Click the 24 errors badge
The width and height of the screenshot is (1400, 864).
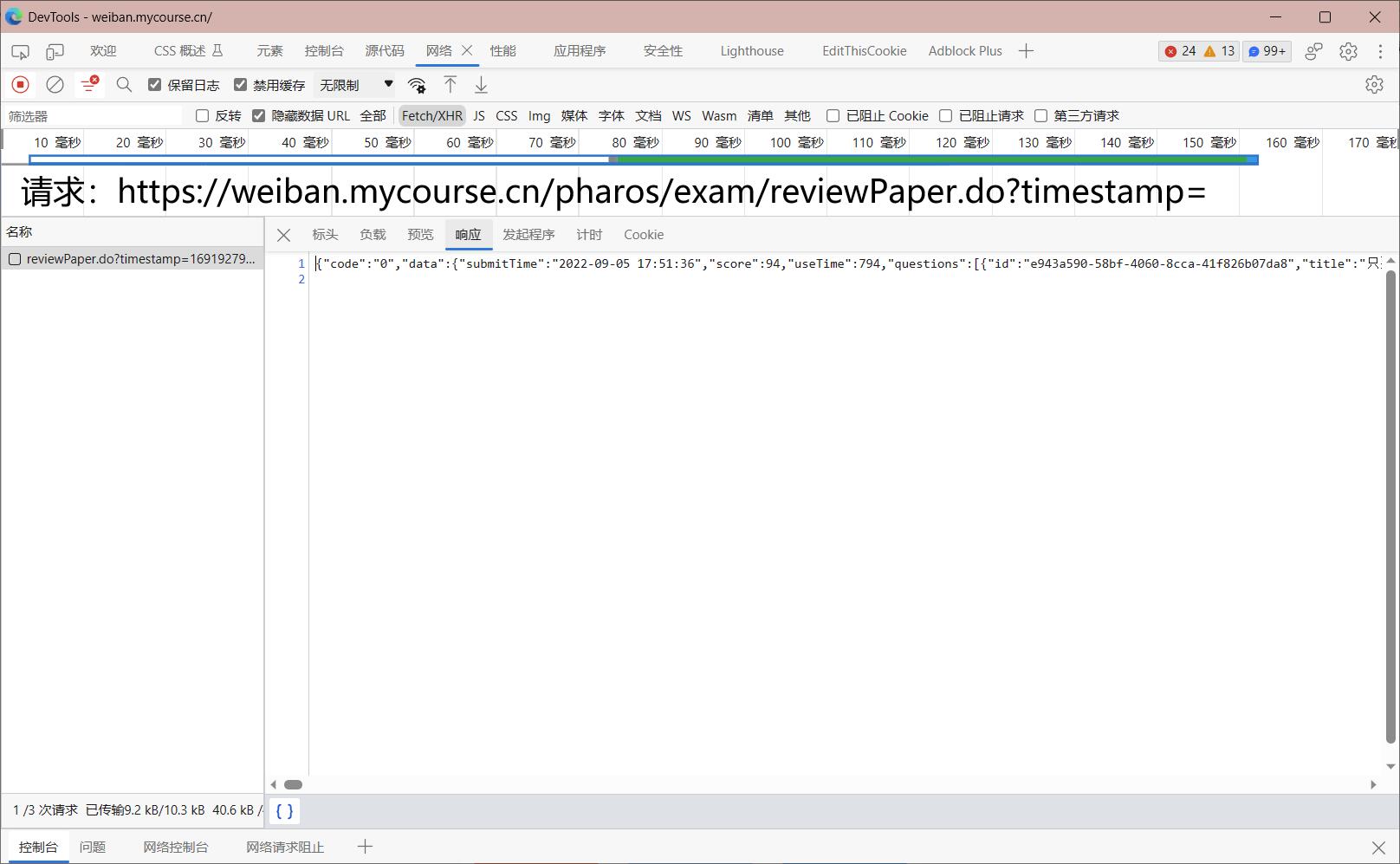click(x=1181, y=51)
